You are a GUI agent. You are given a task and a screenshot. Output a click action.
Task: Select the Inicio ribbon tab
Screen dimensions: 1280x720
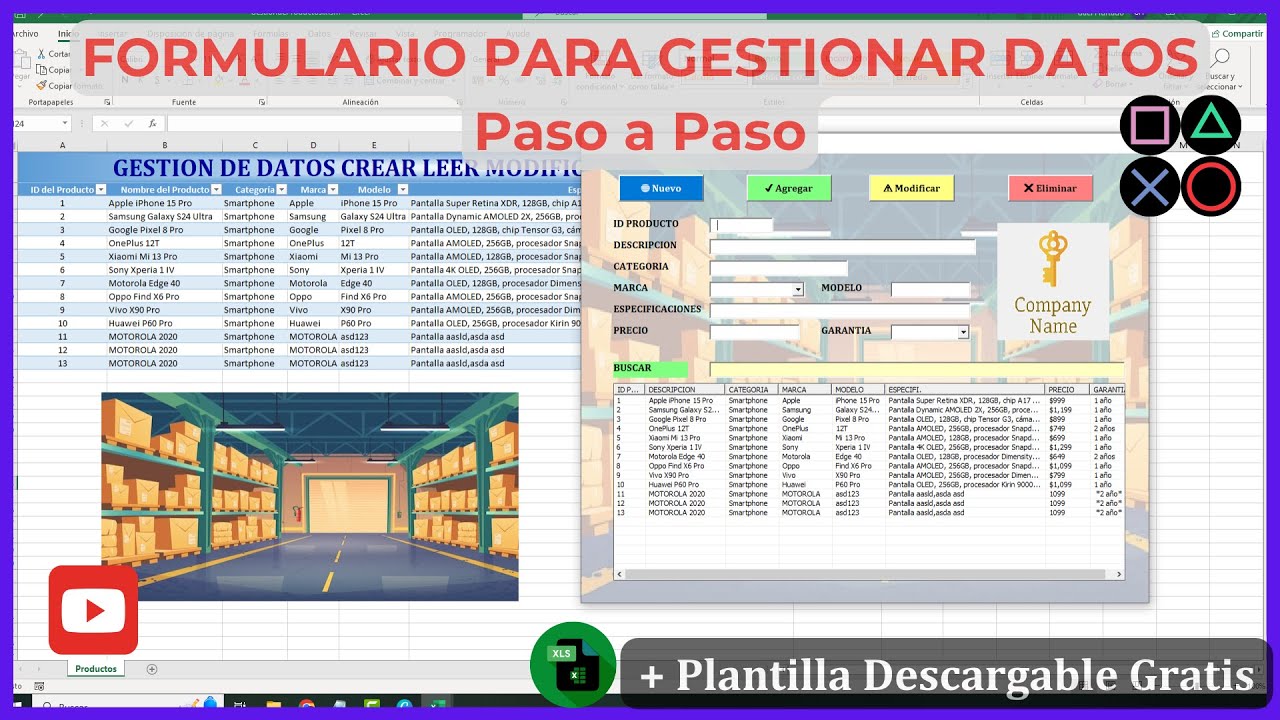click(68, 33)
